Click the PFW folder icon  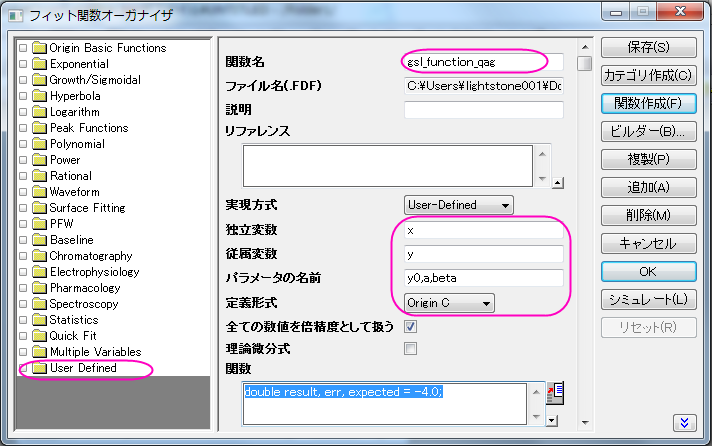40,224
